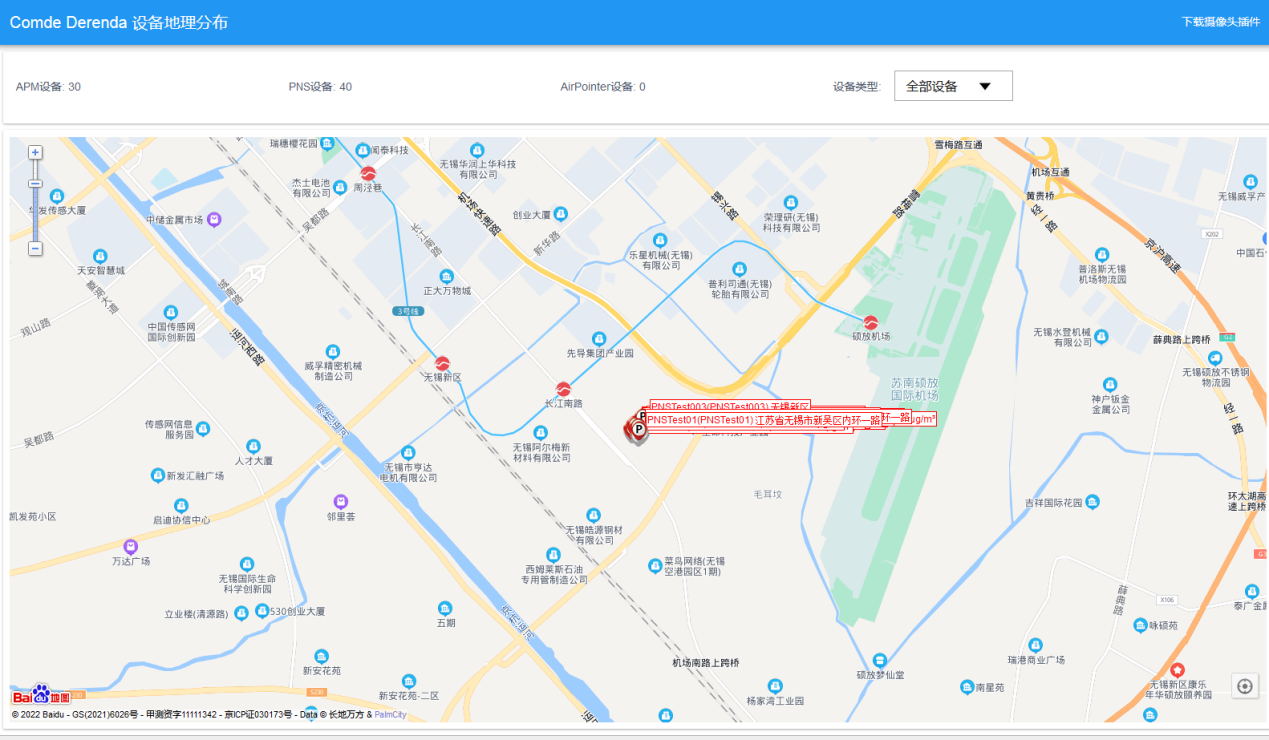Click the PNSTest003 device label
Viewport: 1269px width, 740px height.
tap(730, 407)
